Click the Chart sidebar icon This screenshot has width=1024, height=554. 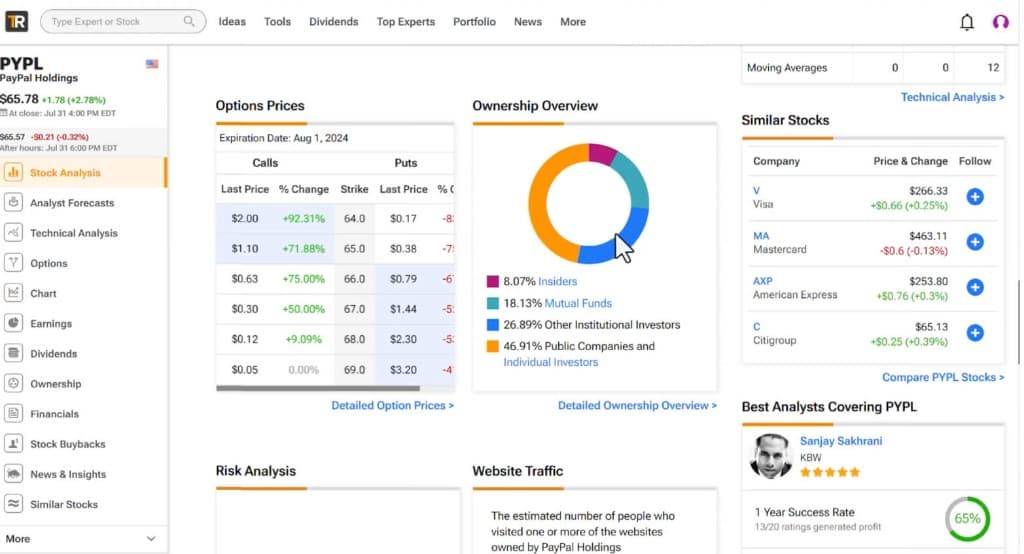coord(13,293)
